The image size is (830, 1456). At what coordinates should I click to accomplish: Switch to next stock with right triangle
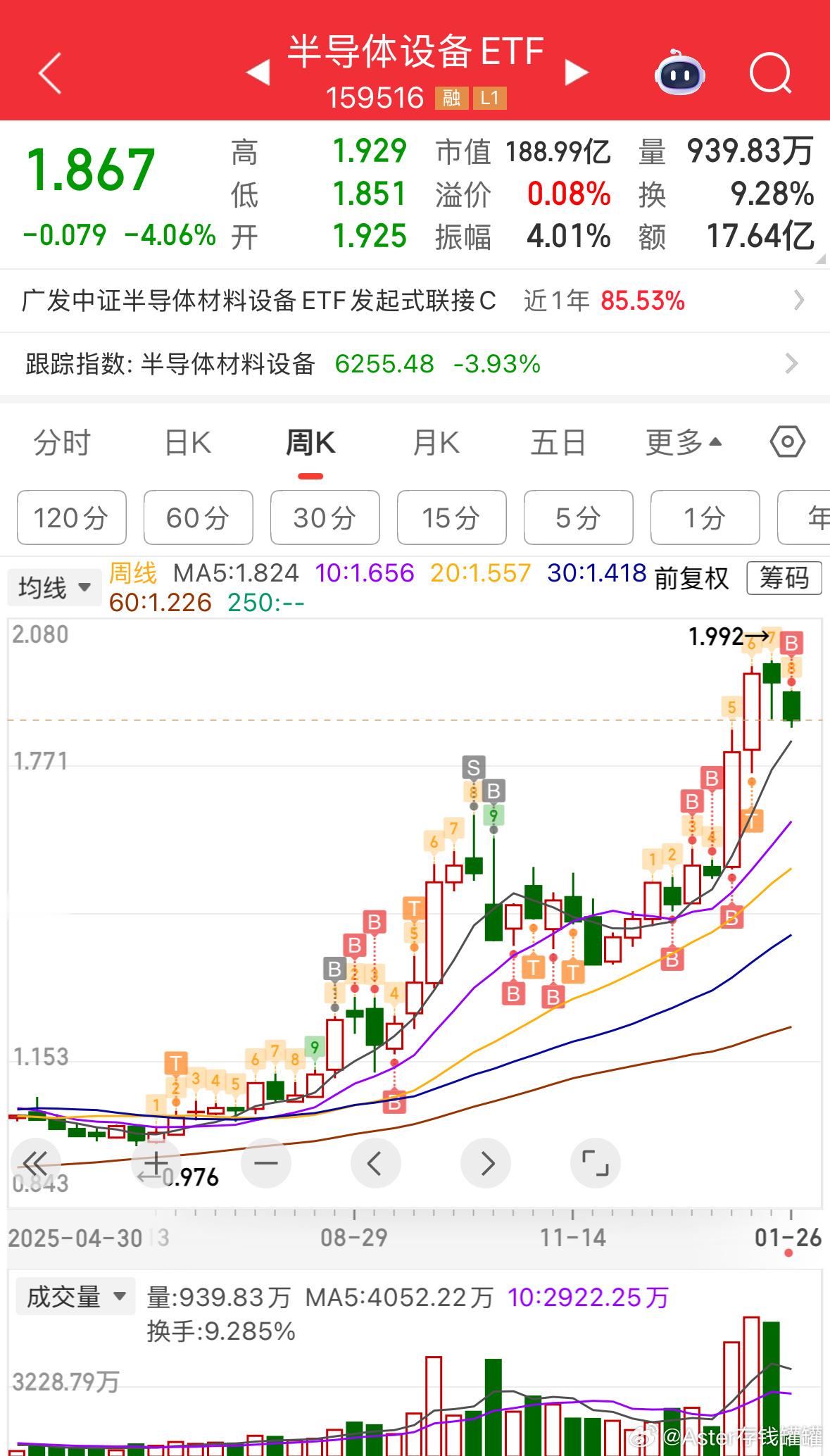point(577,72)
